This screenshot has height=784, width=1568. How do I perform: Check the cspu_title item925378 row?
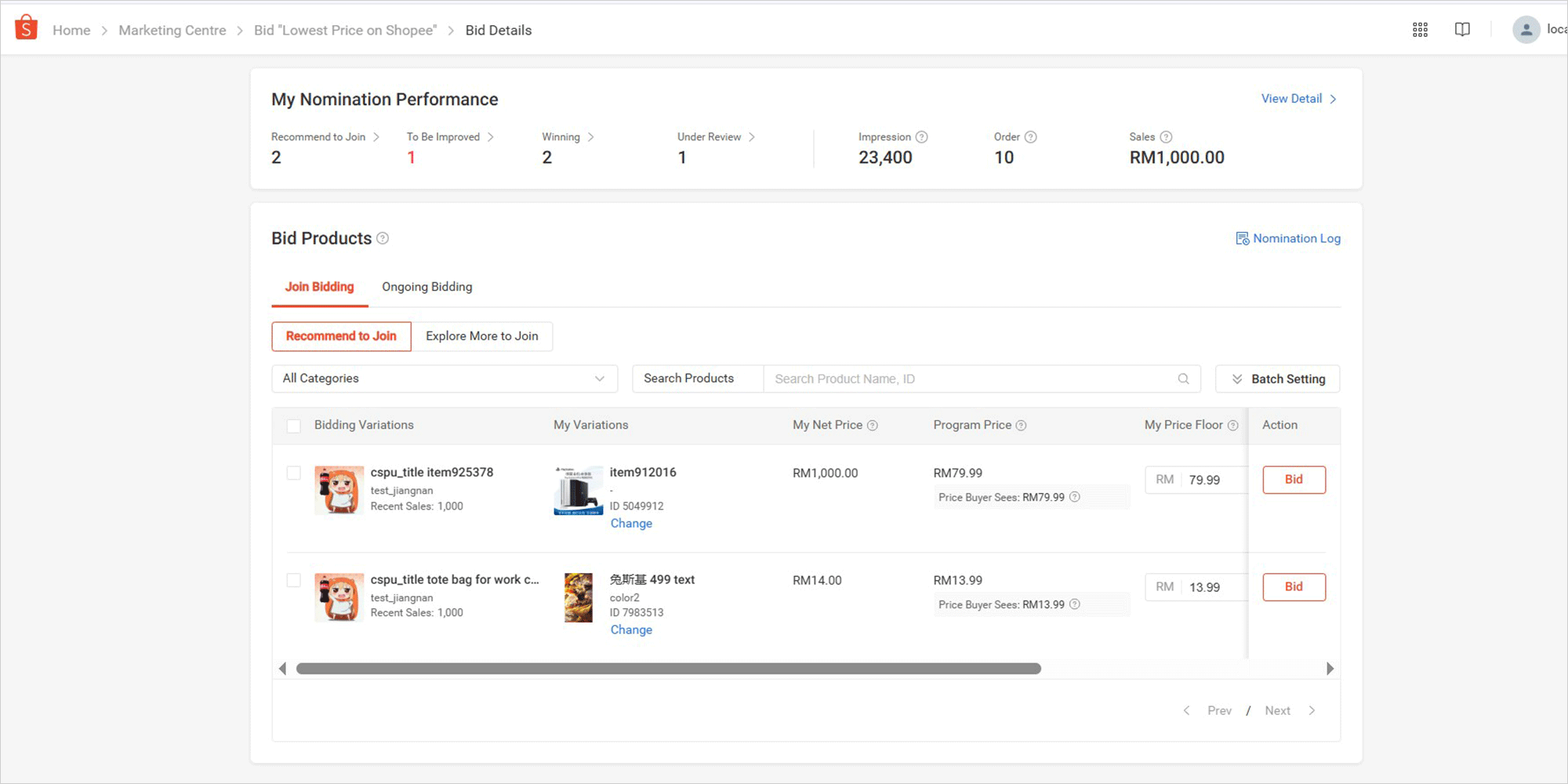(294, 473)
